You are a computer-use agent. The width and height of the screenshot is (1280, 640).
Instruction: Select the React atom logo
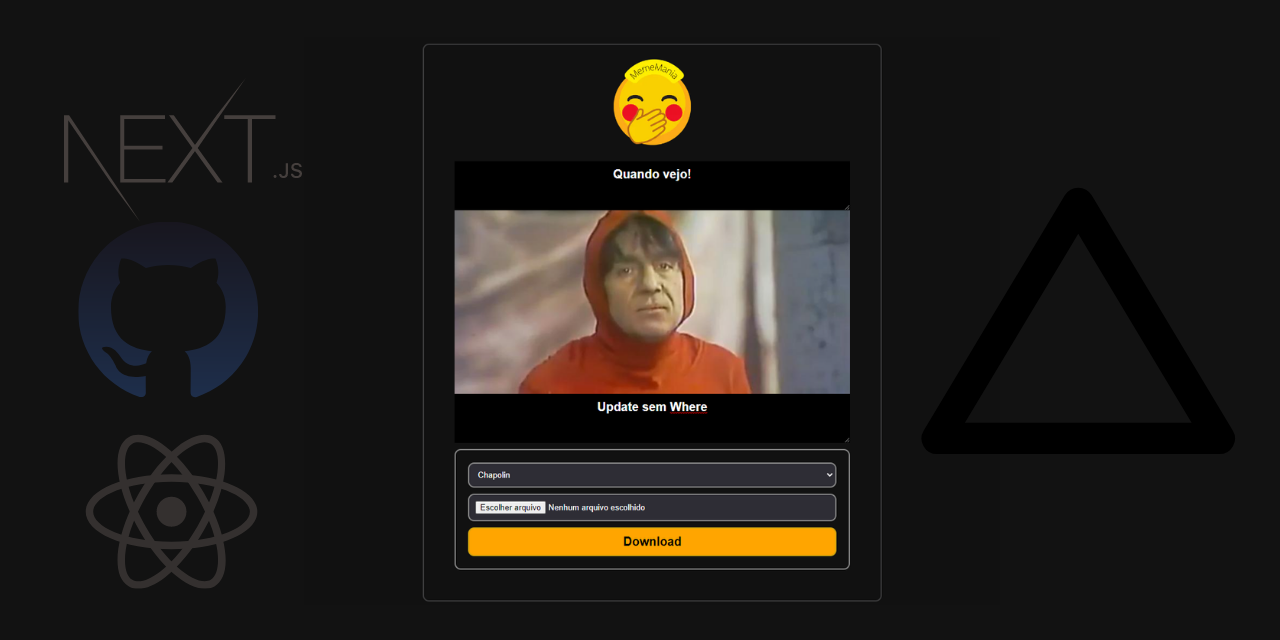172,510
